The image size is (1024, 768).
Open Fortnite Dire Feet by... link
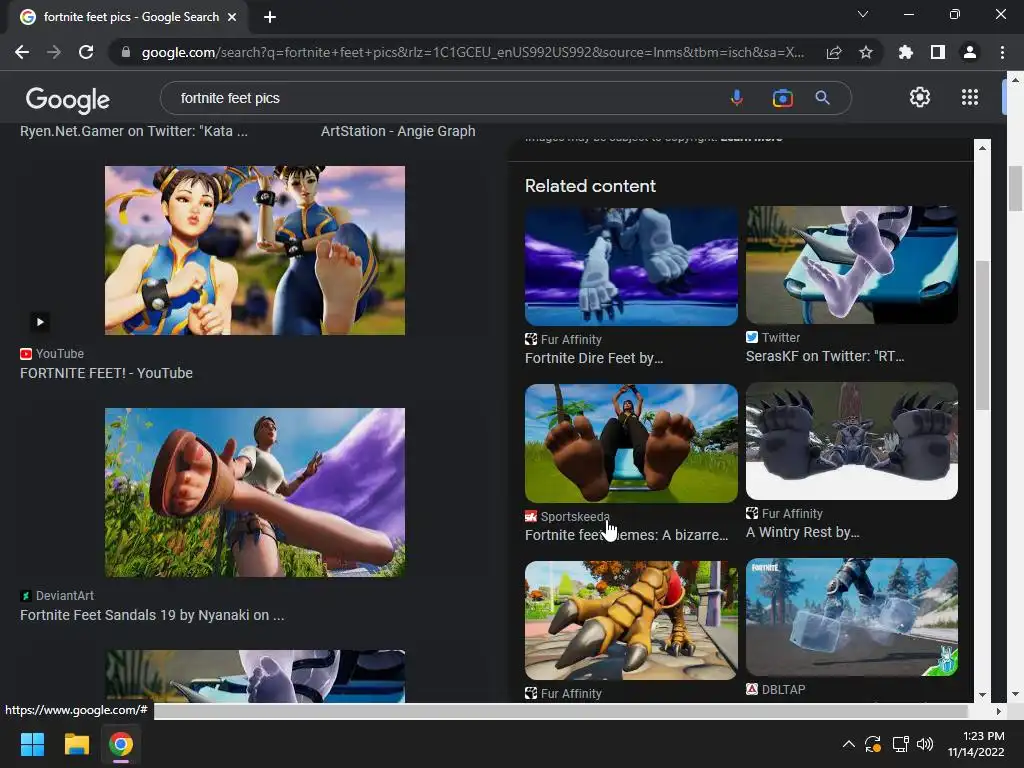pyautogui.click(x=594, y=358)
